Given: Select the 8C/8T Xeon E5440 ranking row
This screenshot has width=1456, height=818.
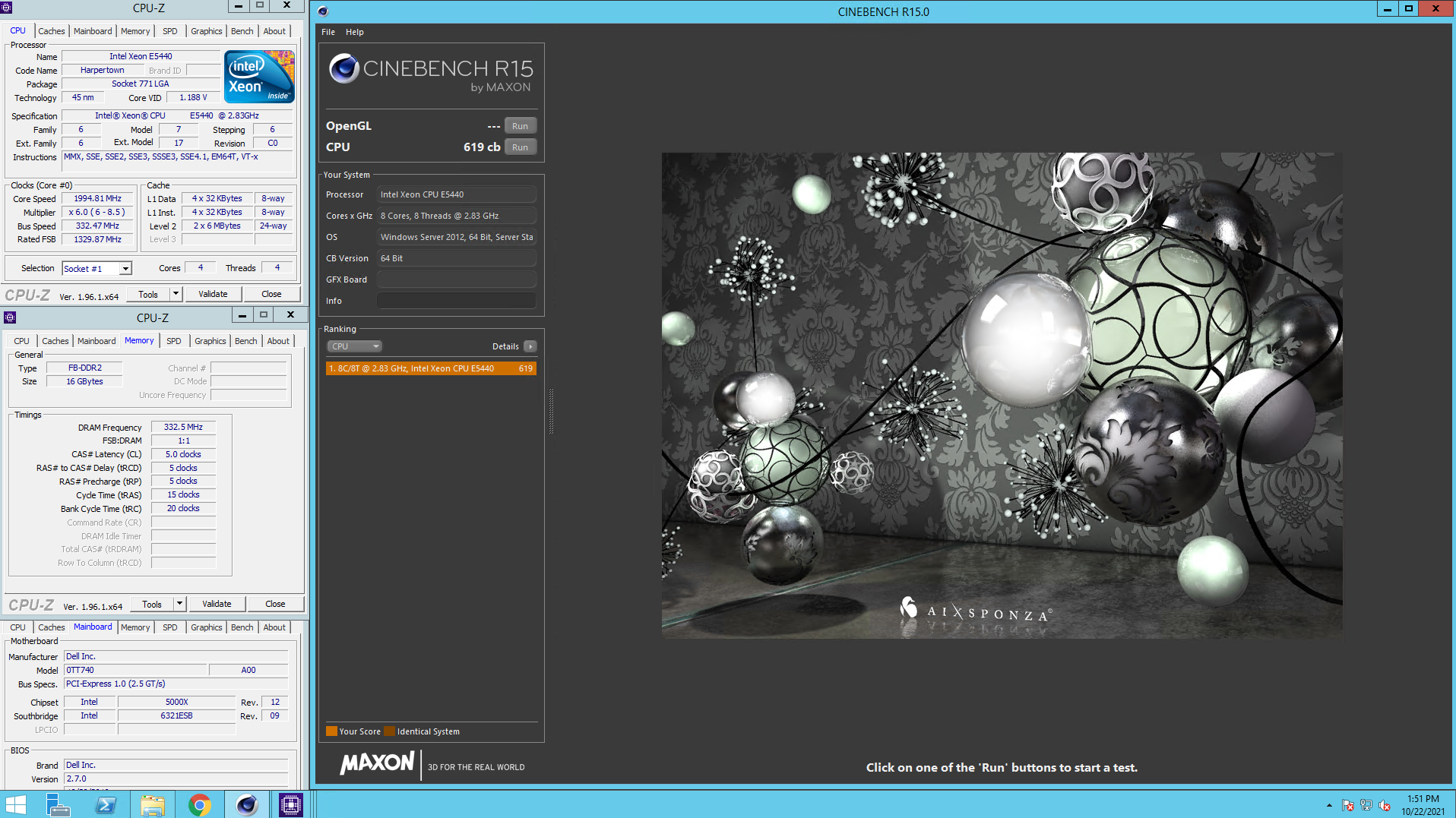Looking at the screenshot, I should point(431,368).
